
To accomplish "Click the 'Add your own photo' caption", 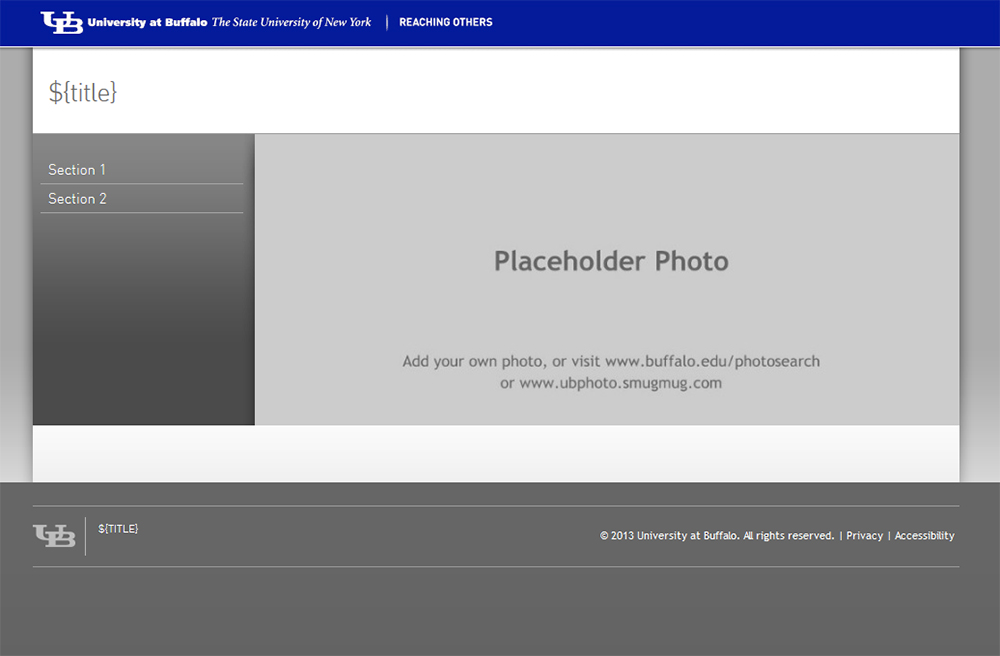I will [473, 361].
